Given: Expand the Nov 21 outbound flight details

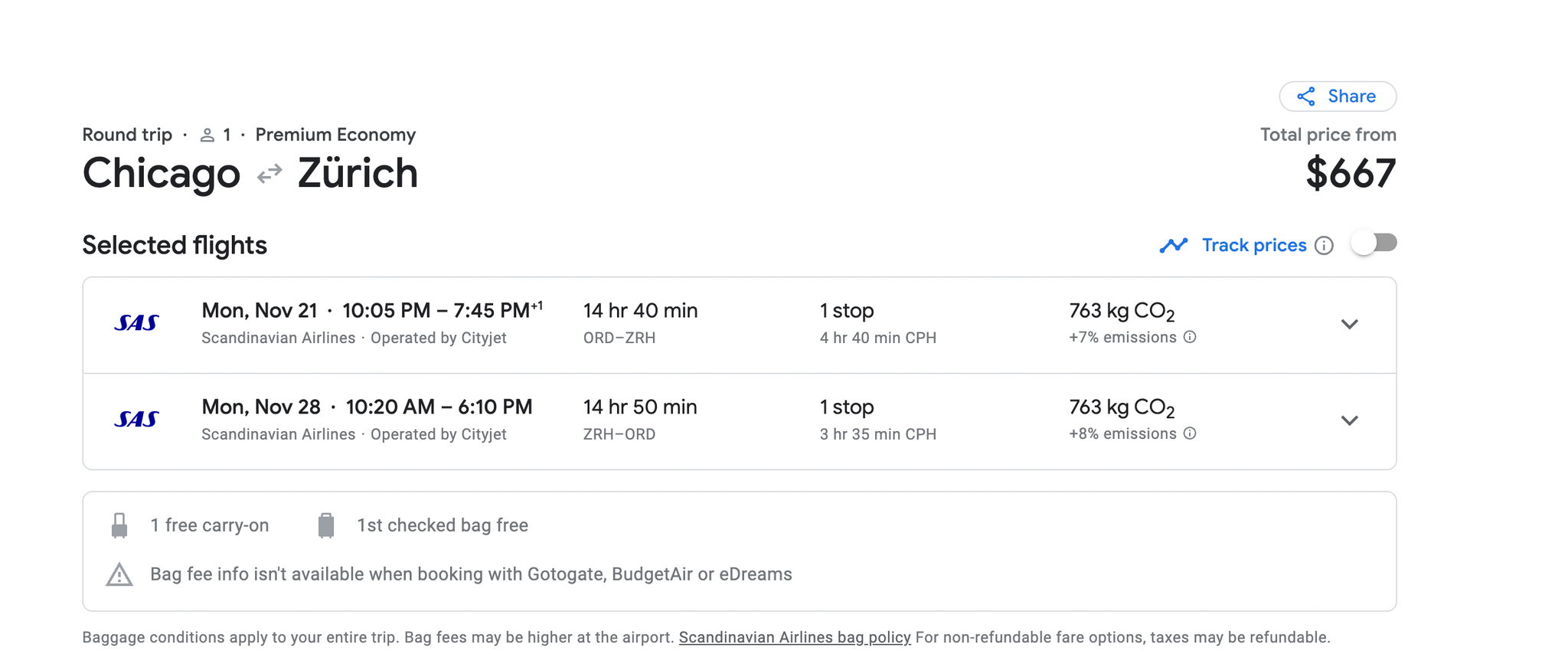Looking at the screenshot, I should [1349, 325].
